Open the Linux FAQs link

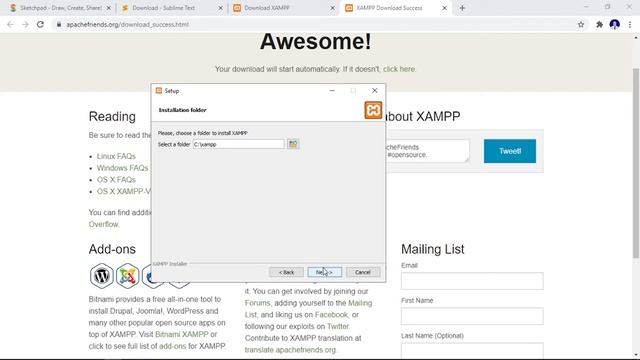(x=116, y=156)
